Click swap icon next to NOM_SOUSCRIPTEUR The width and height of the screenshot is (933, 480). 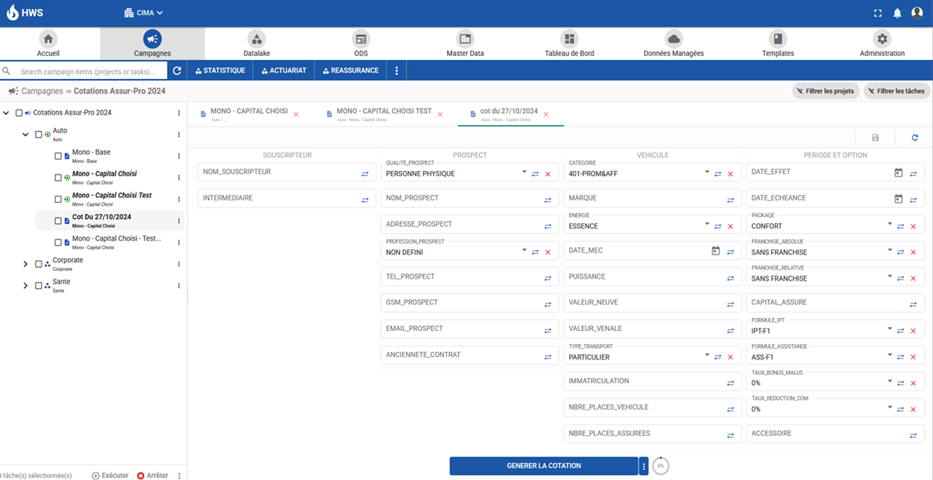[366, 173]
